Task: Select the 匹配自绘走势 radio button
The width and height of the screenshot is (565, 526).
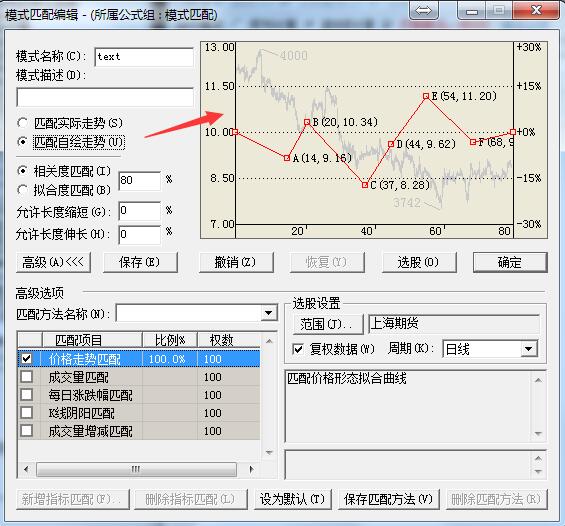Action: point(22,142)
